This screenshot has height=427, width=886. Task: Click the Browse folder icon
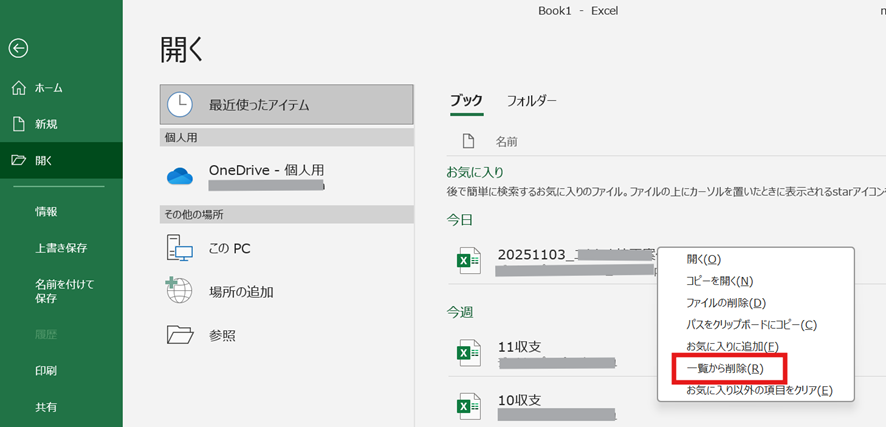(180, 334)
